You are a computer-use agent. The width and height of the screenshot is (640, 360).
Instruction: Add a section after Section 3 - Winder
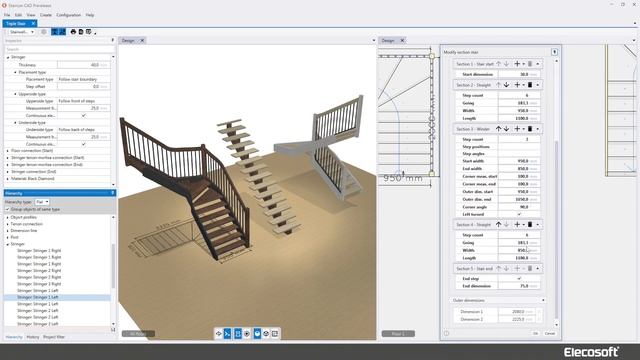517,129
